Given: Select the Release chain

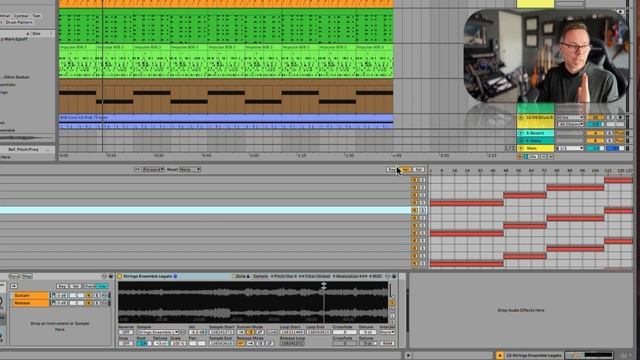Looking at the screenshot, I should click(x=30, y=303).
